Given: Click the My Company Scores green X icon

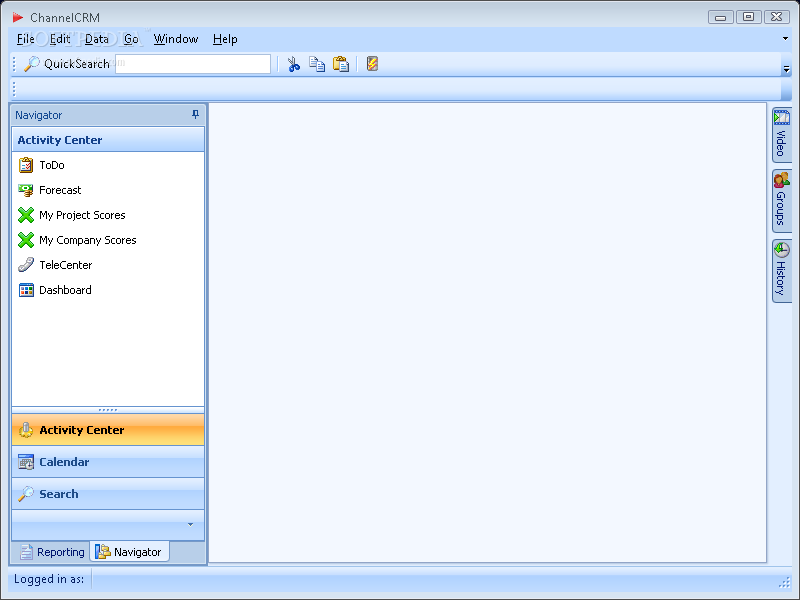Looking at the screenshot, I should [26, 240].
